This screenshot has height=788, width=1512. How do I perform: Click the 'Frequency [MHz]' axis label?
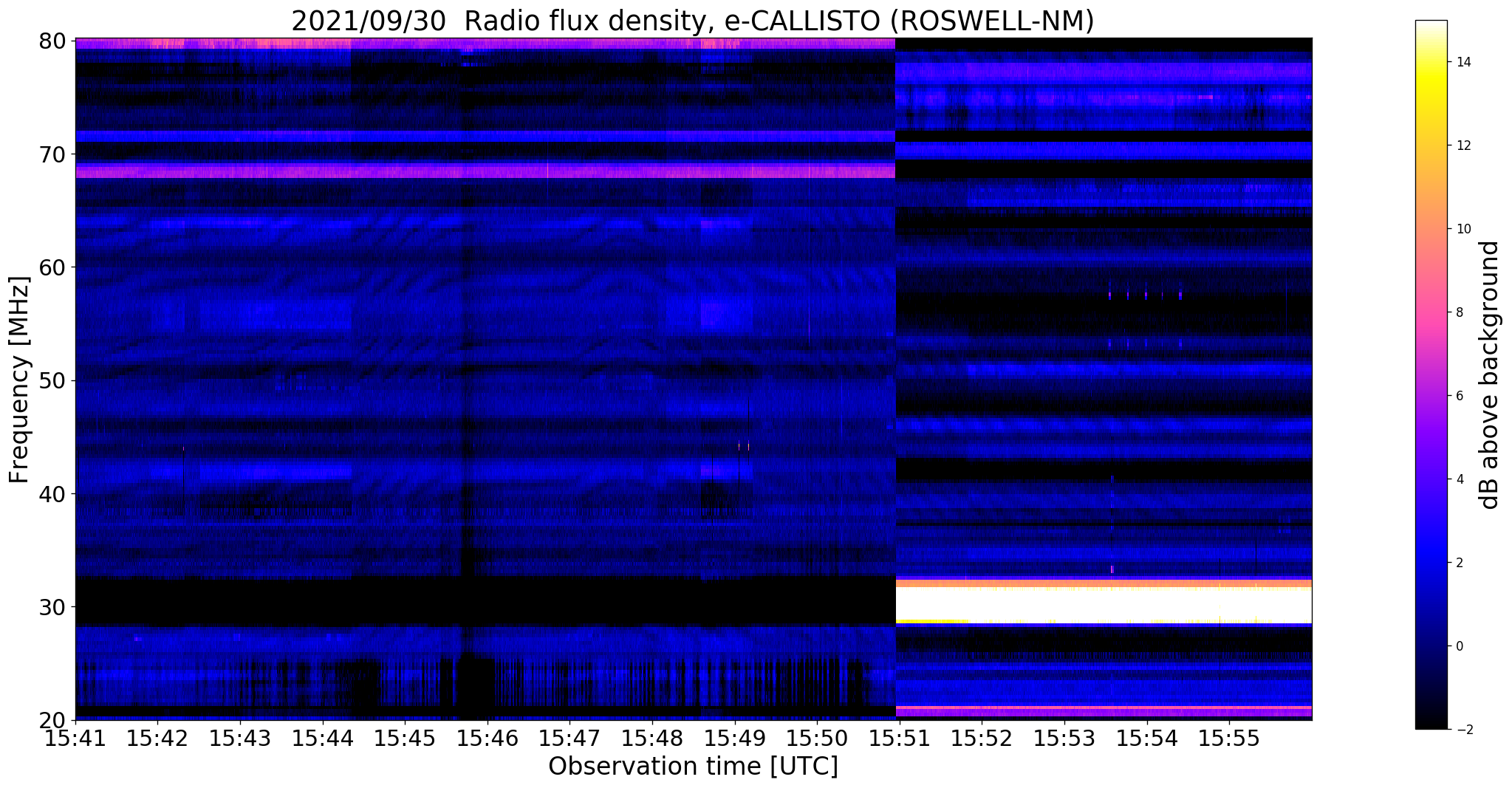(20, 380)
